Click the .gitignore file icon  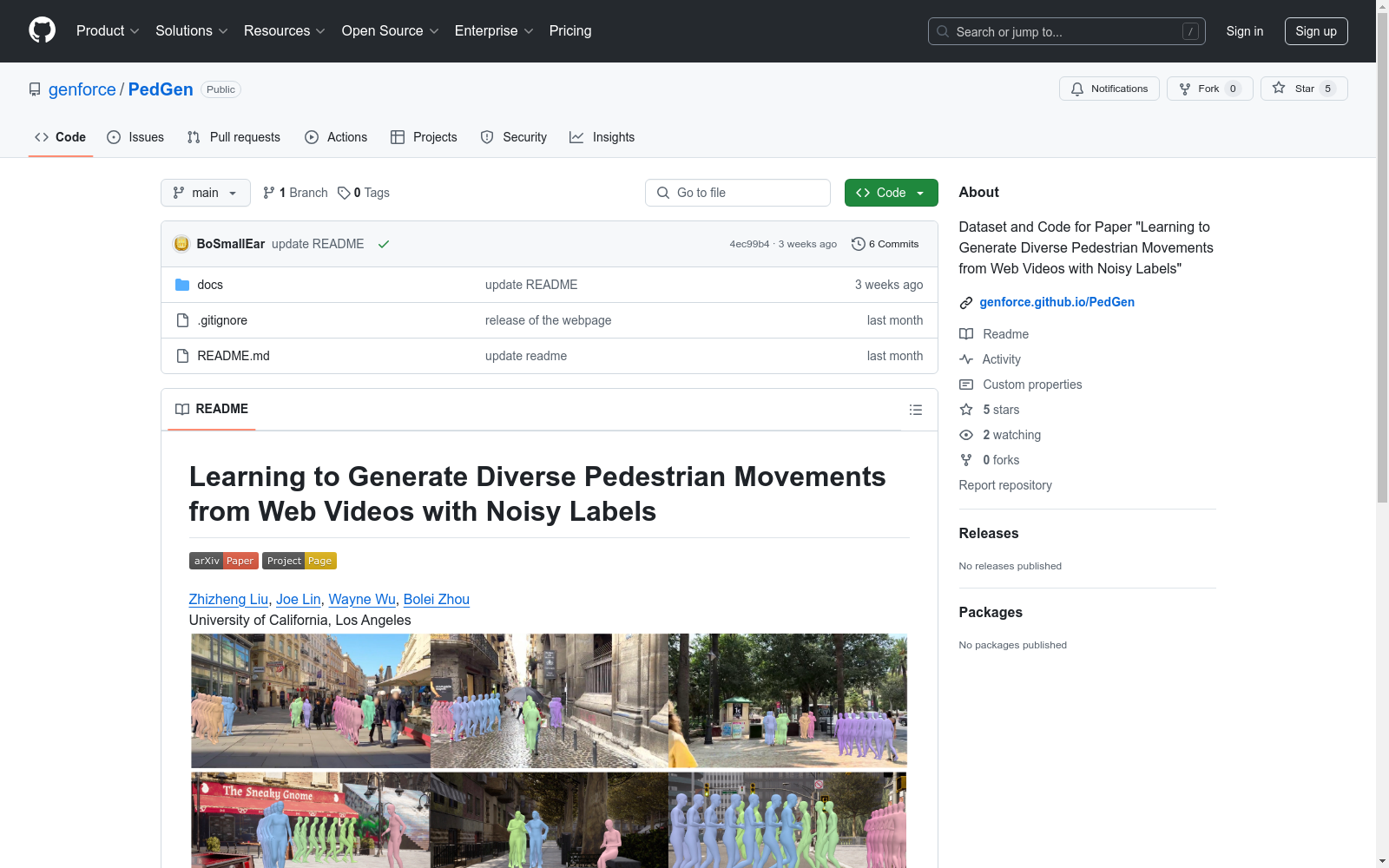point(182,320)
